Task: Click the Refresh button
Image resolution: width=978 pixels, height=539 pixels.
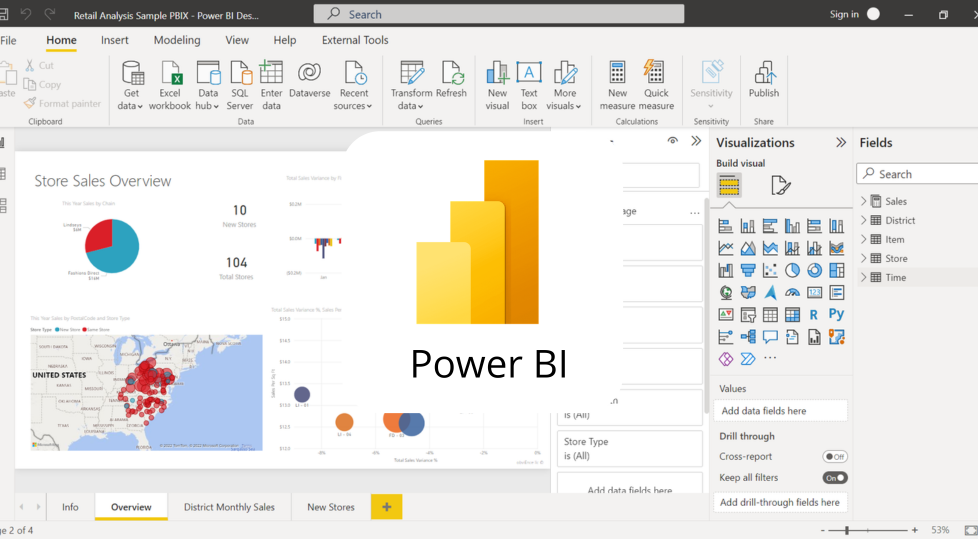Action: point(451,80)
